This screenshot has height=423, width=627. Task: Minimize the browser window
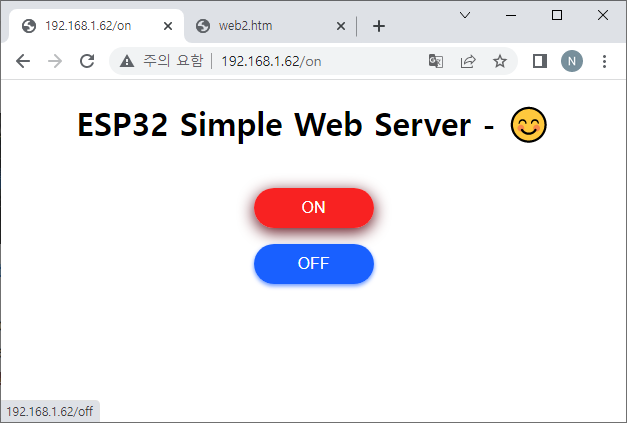coord(511,15)
